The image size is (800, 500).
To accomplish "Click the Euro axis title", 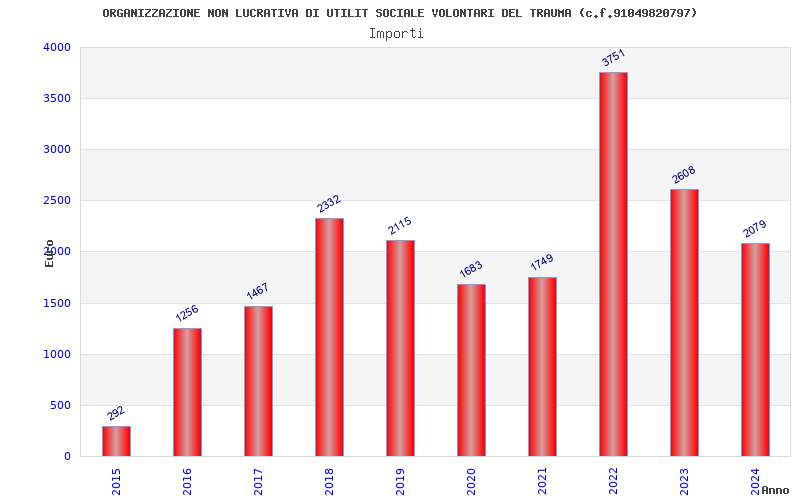I will [x=49, y=253].
